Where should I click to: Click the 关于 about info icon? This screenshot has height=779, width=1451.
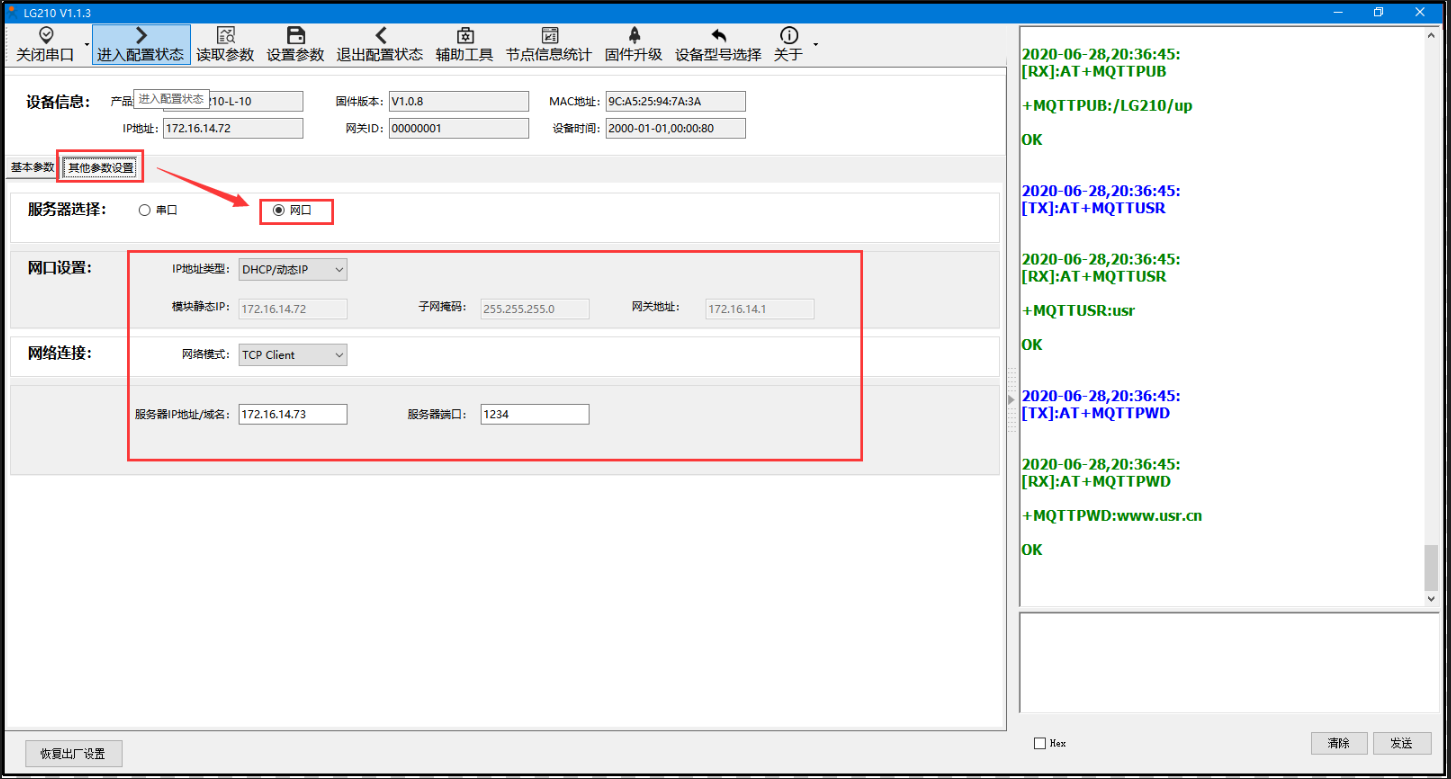(x=788, y=36)
